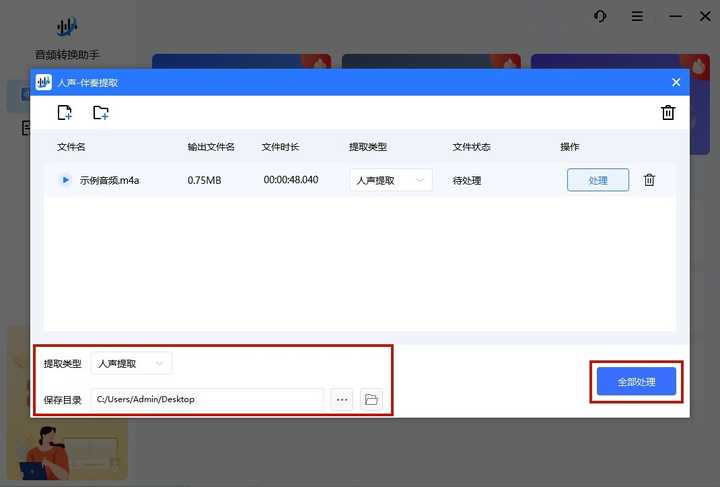Click the add folder icon

tap(101, 112)
